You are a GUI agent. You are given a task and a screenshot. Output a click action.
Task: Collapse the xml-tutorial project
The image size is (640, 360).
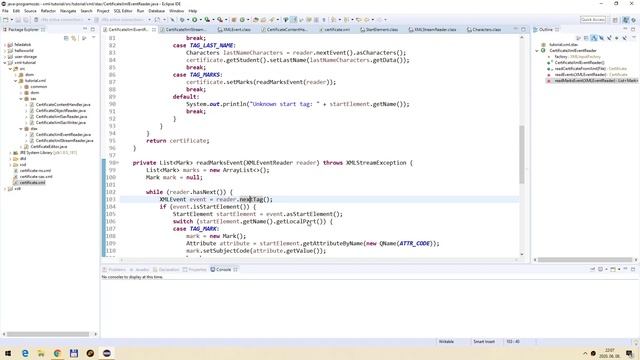tap(5, 63)
